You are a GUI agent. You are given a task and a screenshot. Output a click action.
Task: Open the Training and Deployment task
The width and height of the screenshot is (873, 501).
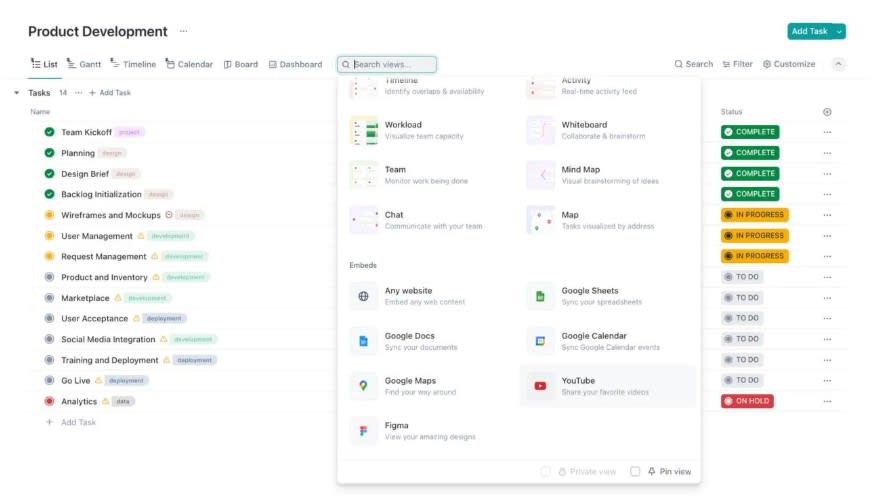(x=110, y=360)
